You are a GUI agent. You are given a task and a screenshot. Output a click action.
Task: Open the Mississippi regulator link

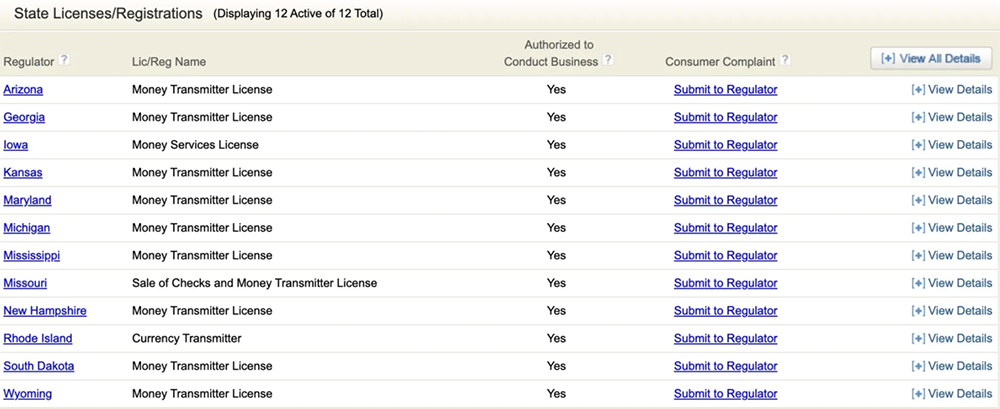click(x=31, y=256)
